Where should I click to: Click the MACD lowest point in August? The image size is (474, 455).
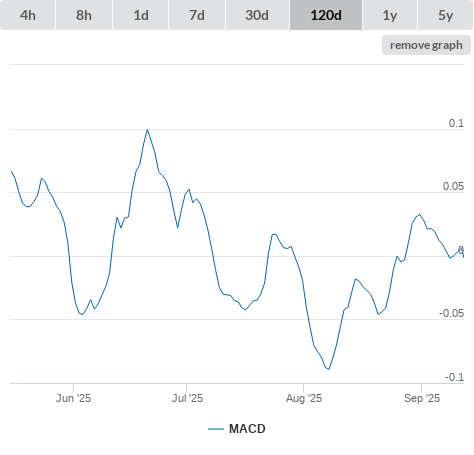tap(329, 369)
